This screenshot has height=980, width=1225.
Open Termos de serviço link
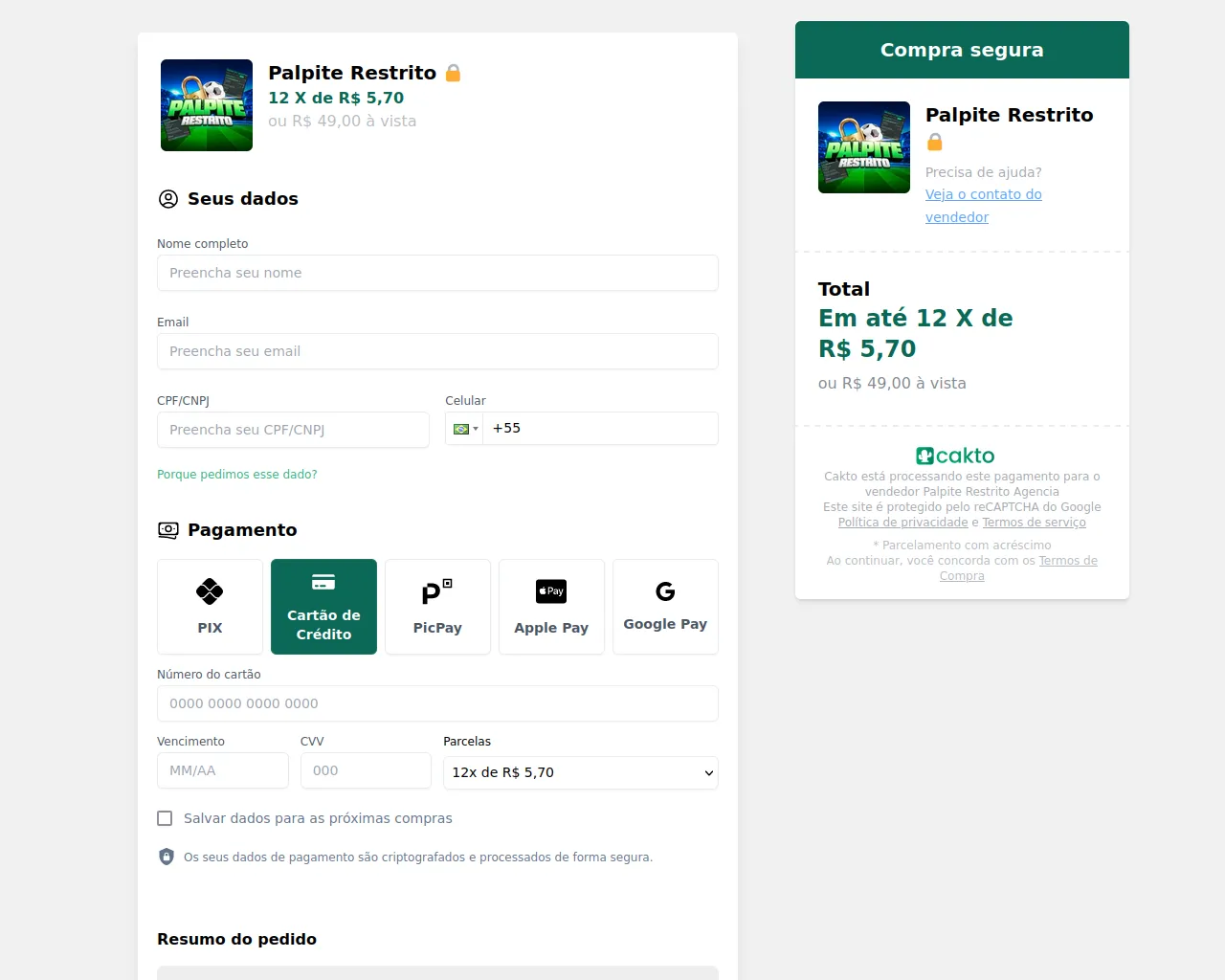click(x=1034, y=523)
